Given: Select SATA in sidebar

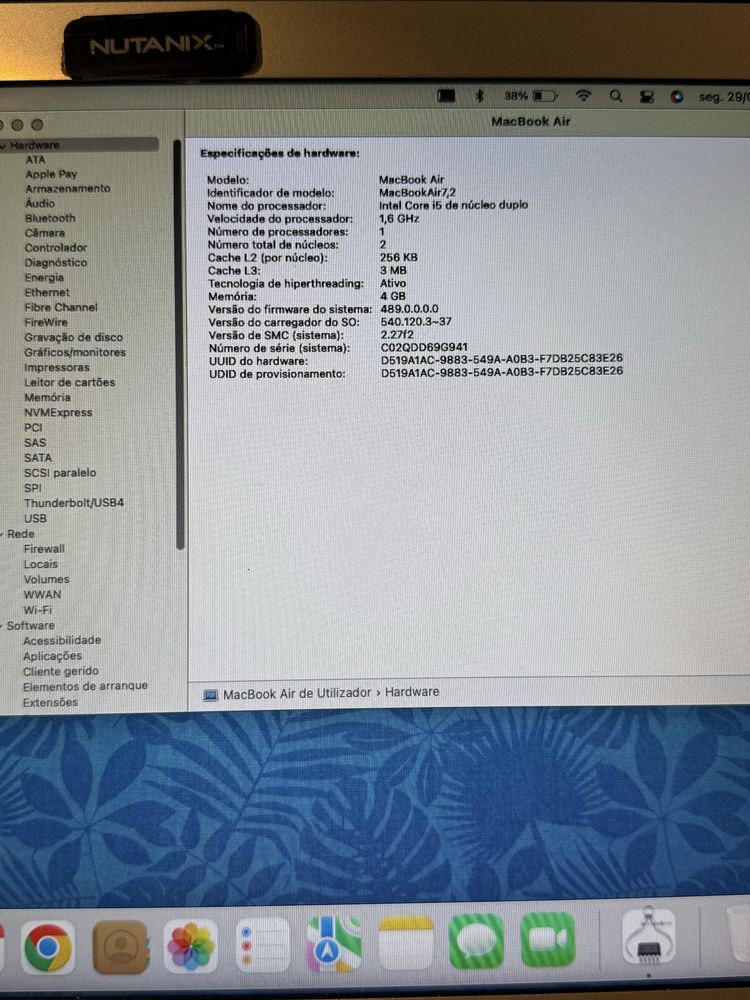Looking at the screenshot, I should pos(38,458).
